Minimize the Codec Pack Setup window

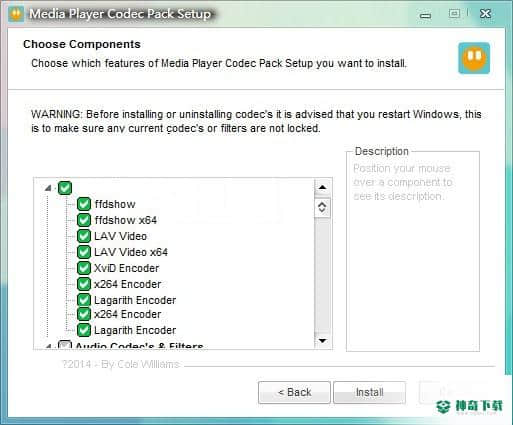tap(425, 15)
